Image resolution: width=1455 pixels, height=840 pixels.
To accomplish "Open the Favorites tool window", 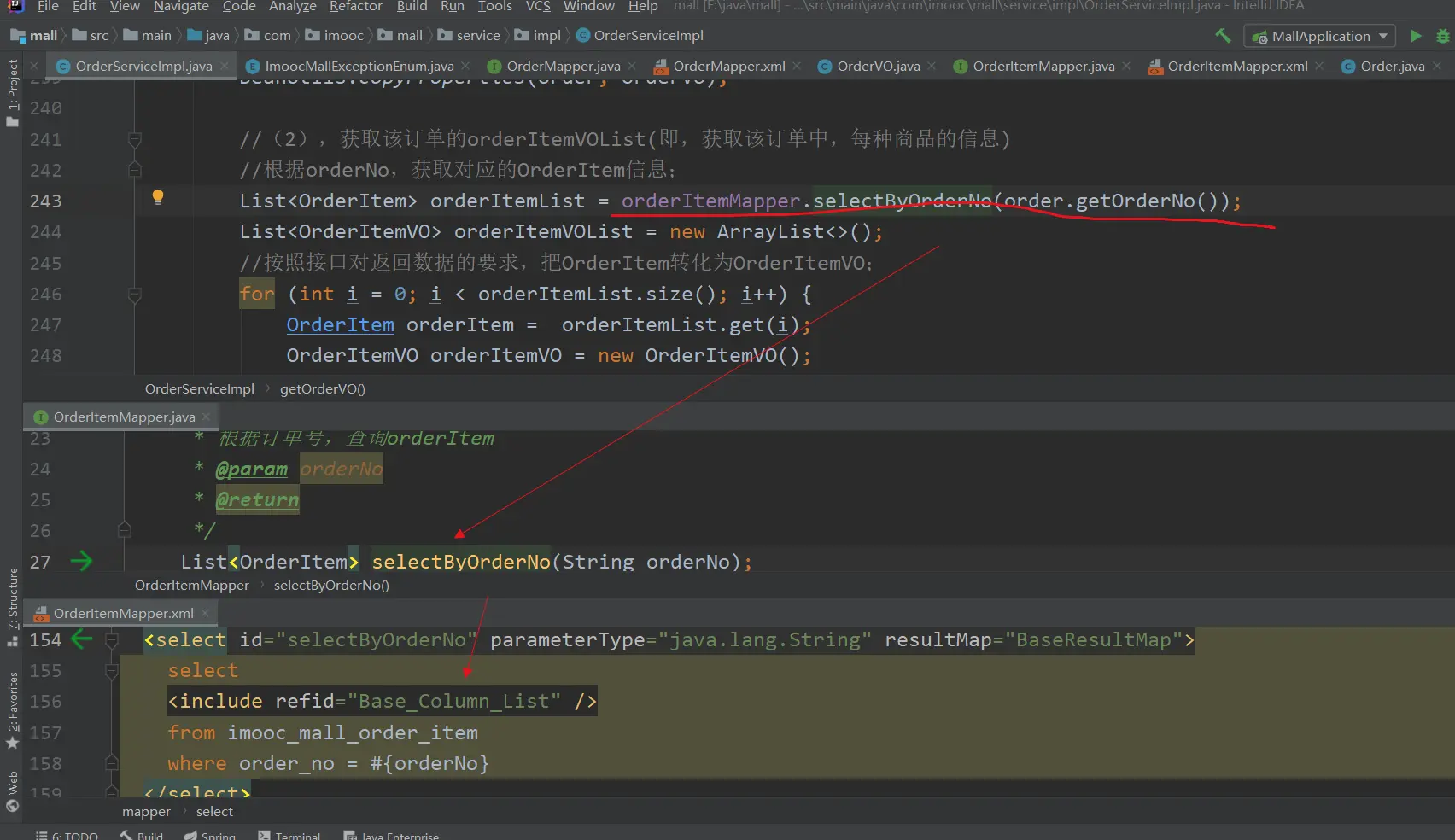I will [x=12, y=707].
